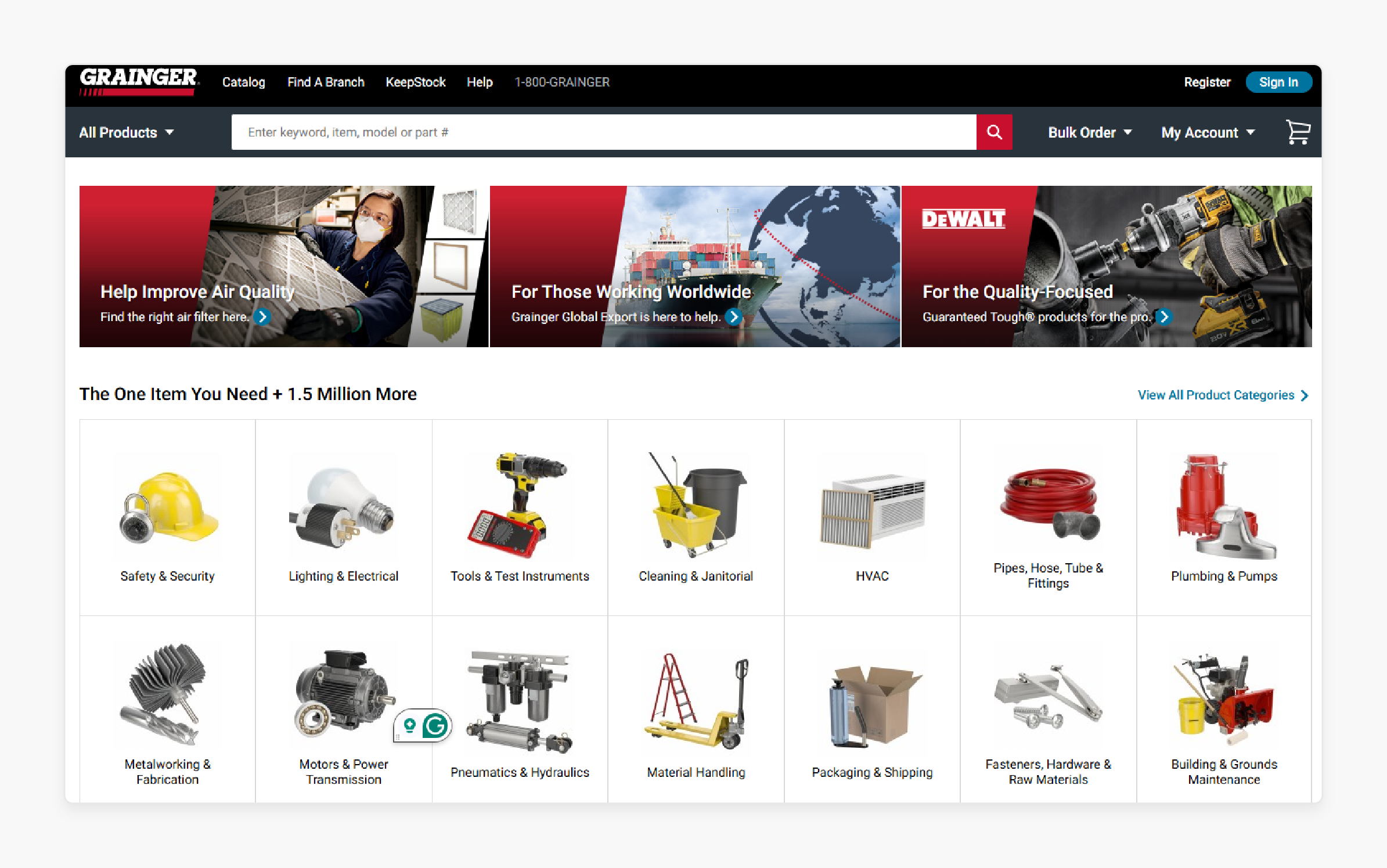Click Pneumatics & Hydraulics label
Image resolution: width=1387 pixels, height=868 pixels.
point(520,772)
